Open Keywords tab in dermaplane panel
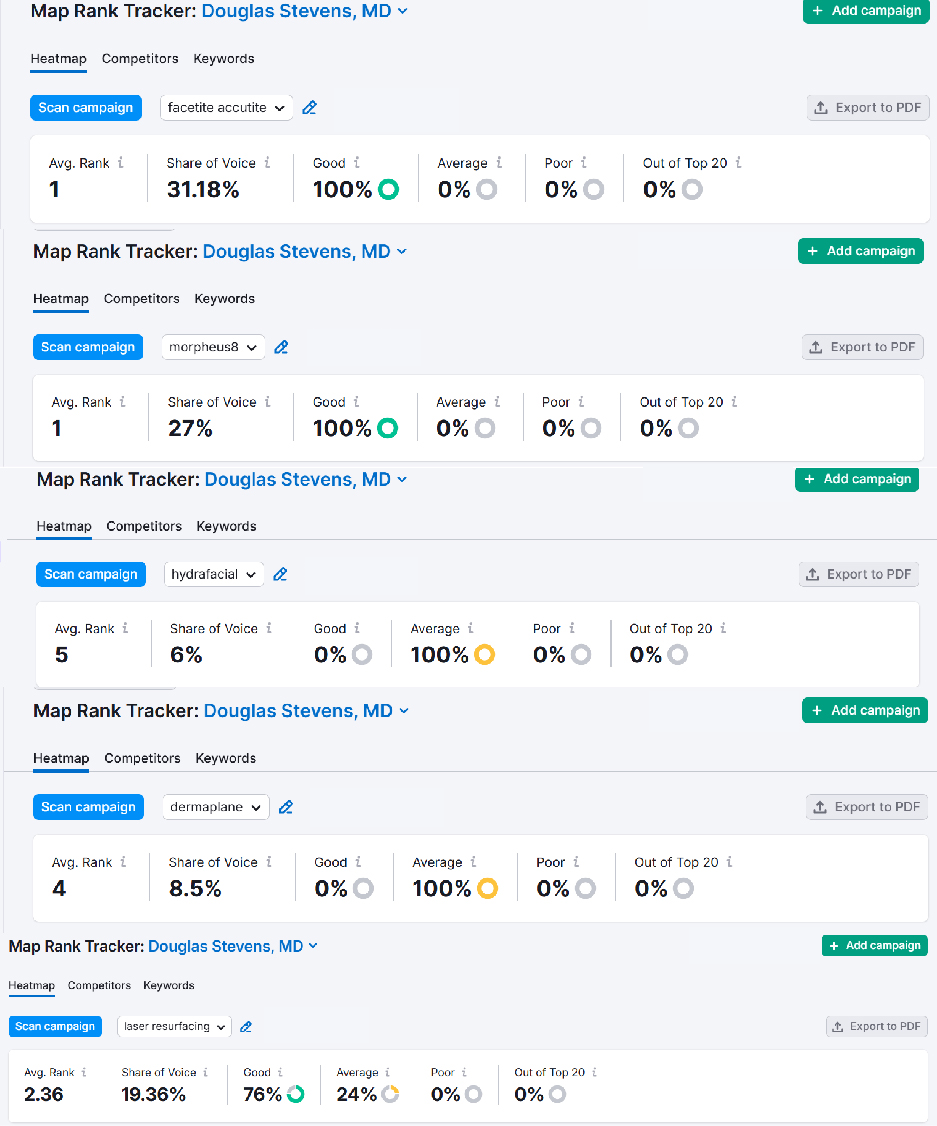The width and height of the screenshot is (937, 1126). 225,758
